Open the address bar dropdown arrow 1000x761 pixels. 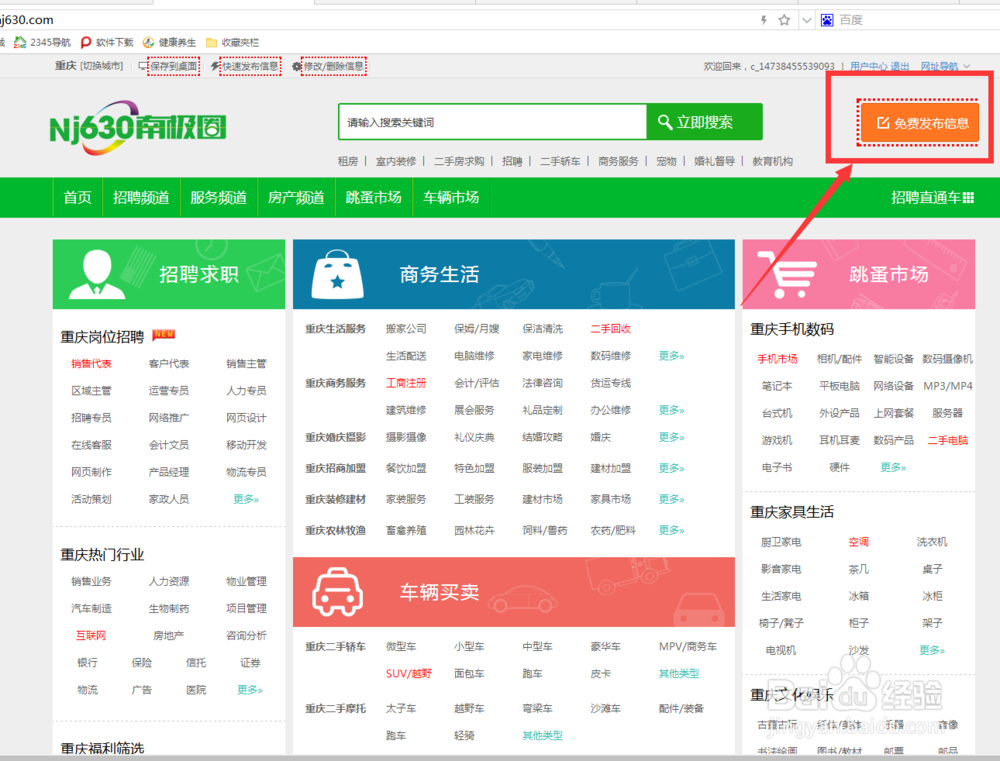(x=808, y=19)
